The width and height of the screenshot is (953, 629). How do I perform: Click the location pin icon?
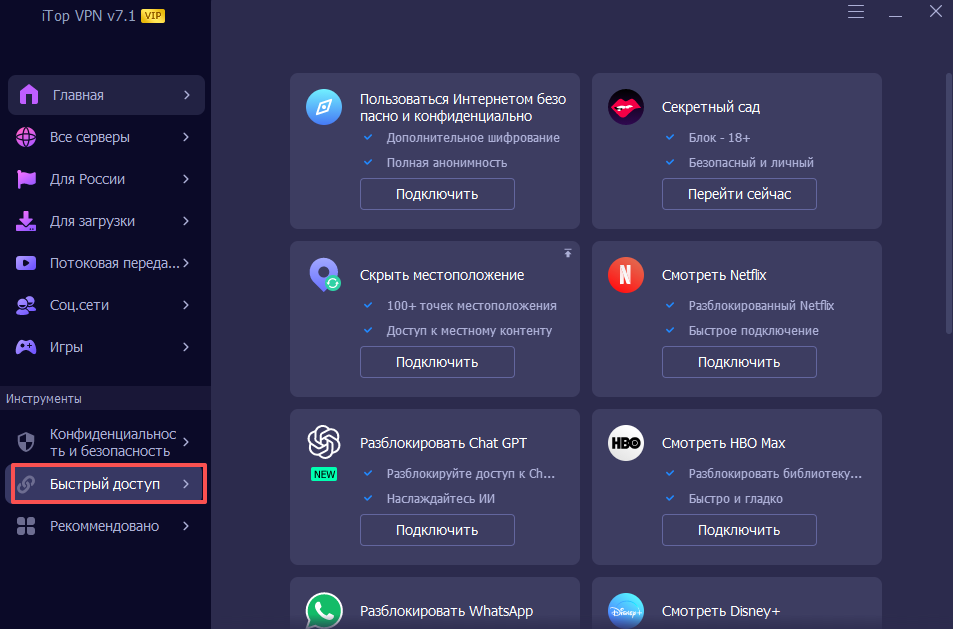point(324,275)
